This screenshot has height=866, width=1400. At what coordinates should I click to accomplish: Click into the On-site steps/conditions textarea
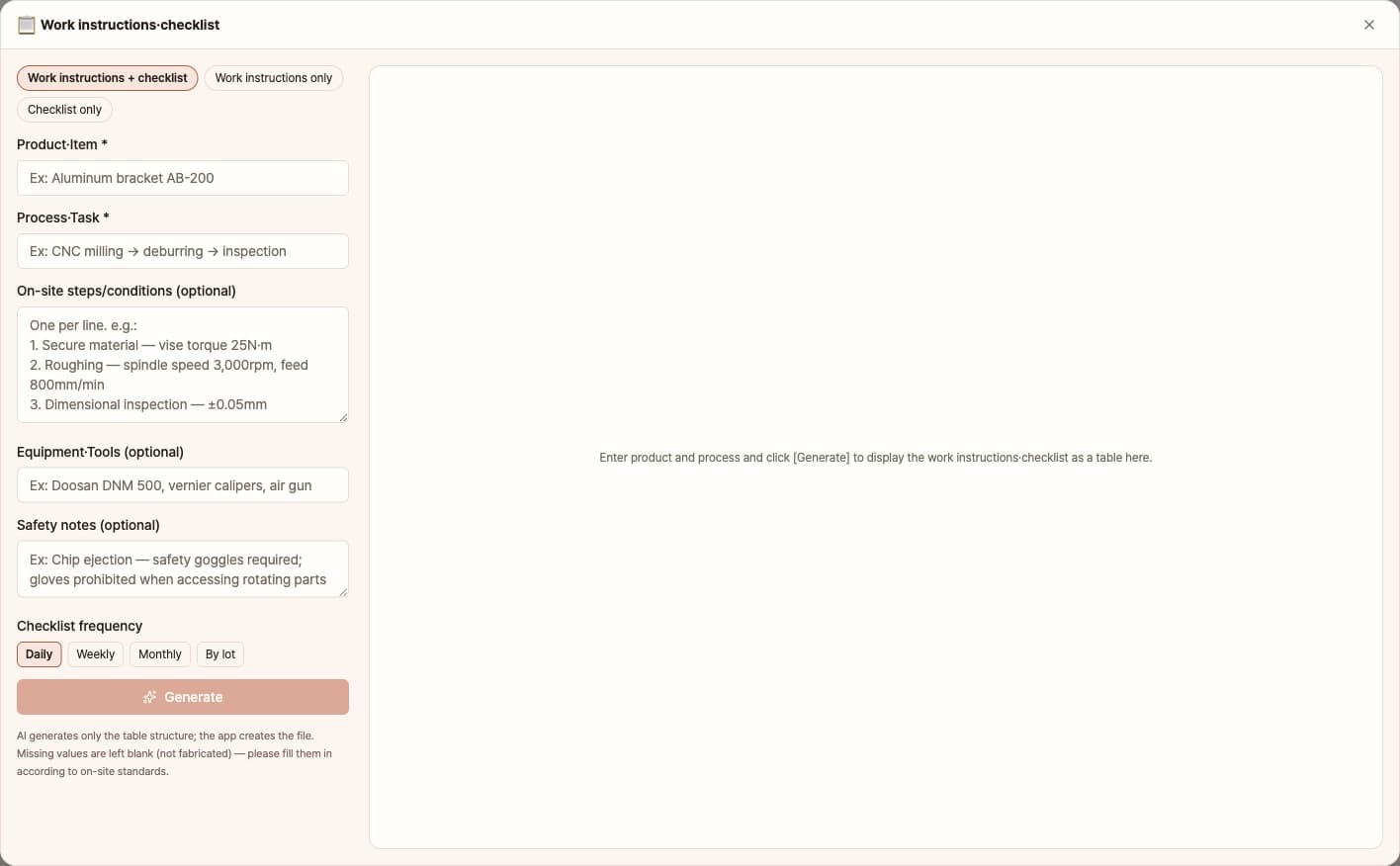[x=183, y=365]
